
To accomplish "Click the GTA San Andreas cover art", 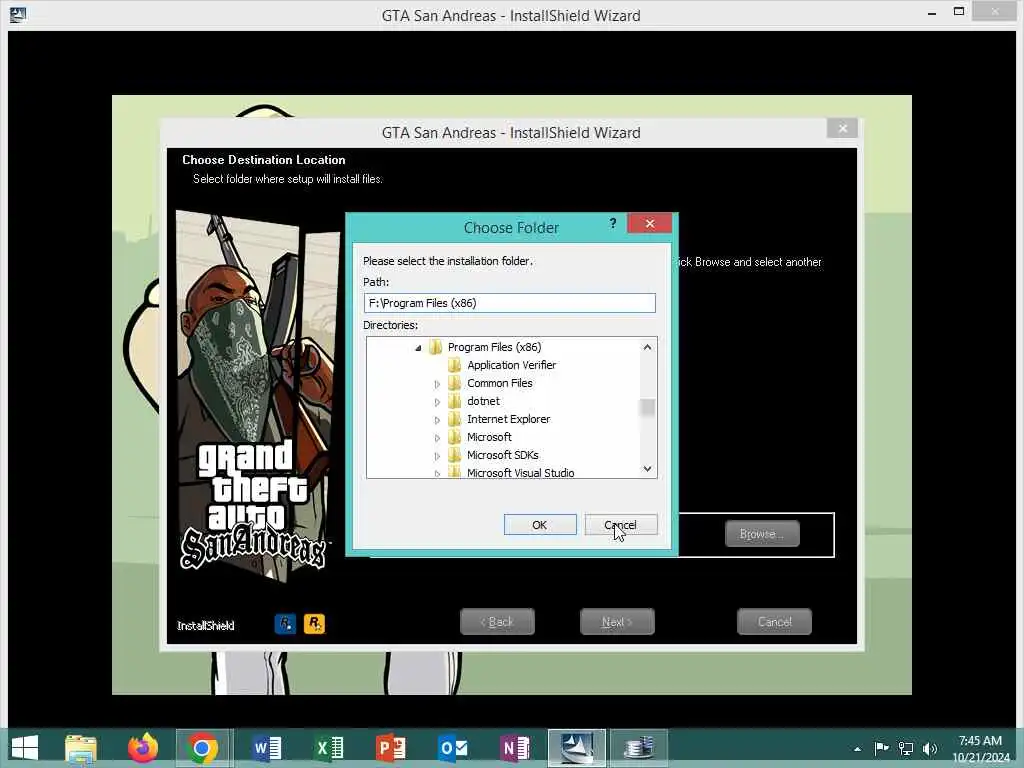I will (257, 396).
